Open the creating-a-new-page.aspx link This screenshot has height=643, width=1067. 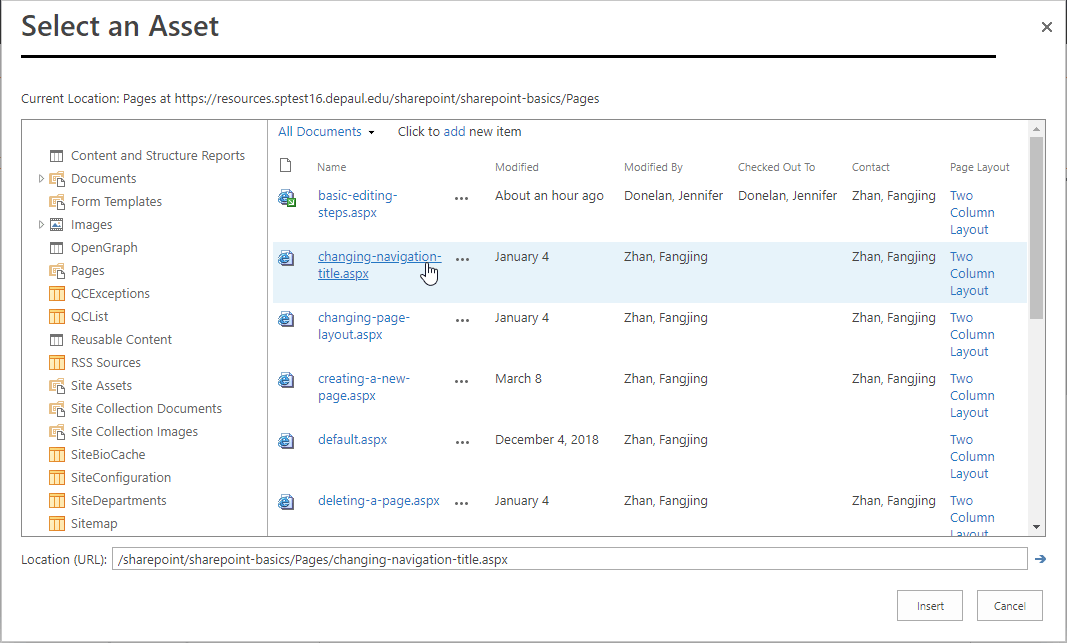pos(363,387)
